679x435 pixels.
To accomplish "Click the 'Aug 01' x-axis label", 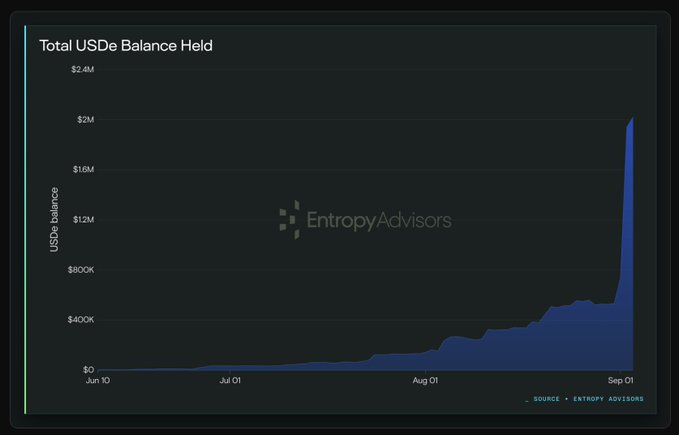I will (x=425, y=380).
